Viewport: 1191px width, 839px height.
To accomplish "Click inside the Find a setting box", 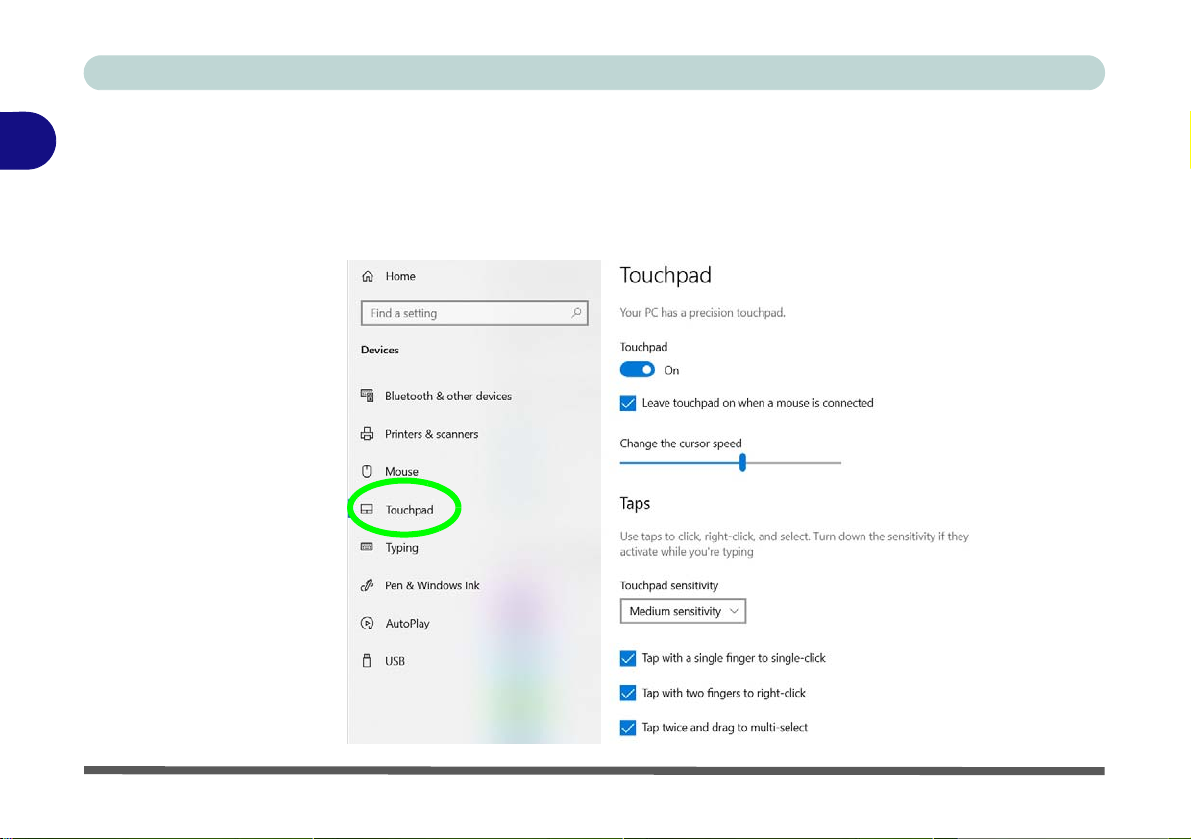I will (x=475, y=313).
